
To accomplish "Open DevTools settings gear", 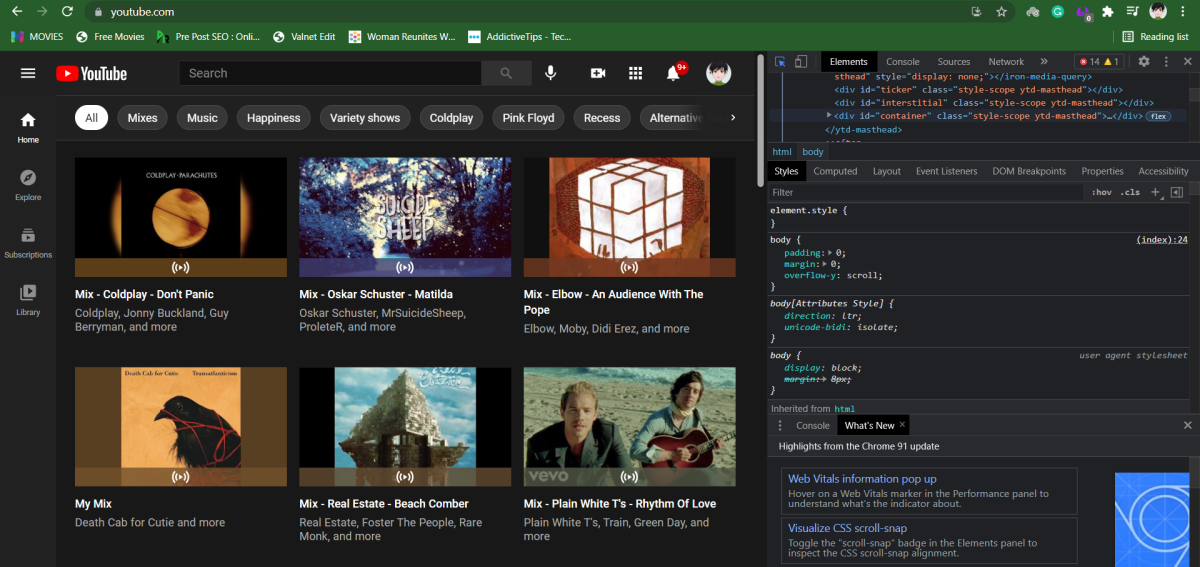I will pos(1144,62).
